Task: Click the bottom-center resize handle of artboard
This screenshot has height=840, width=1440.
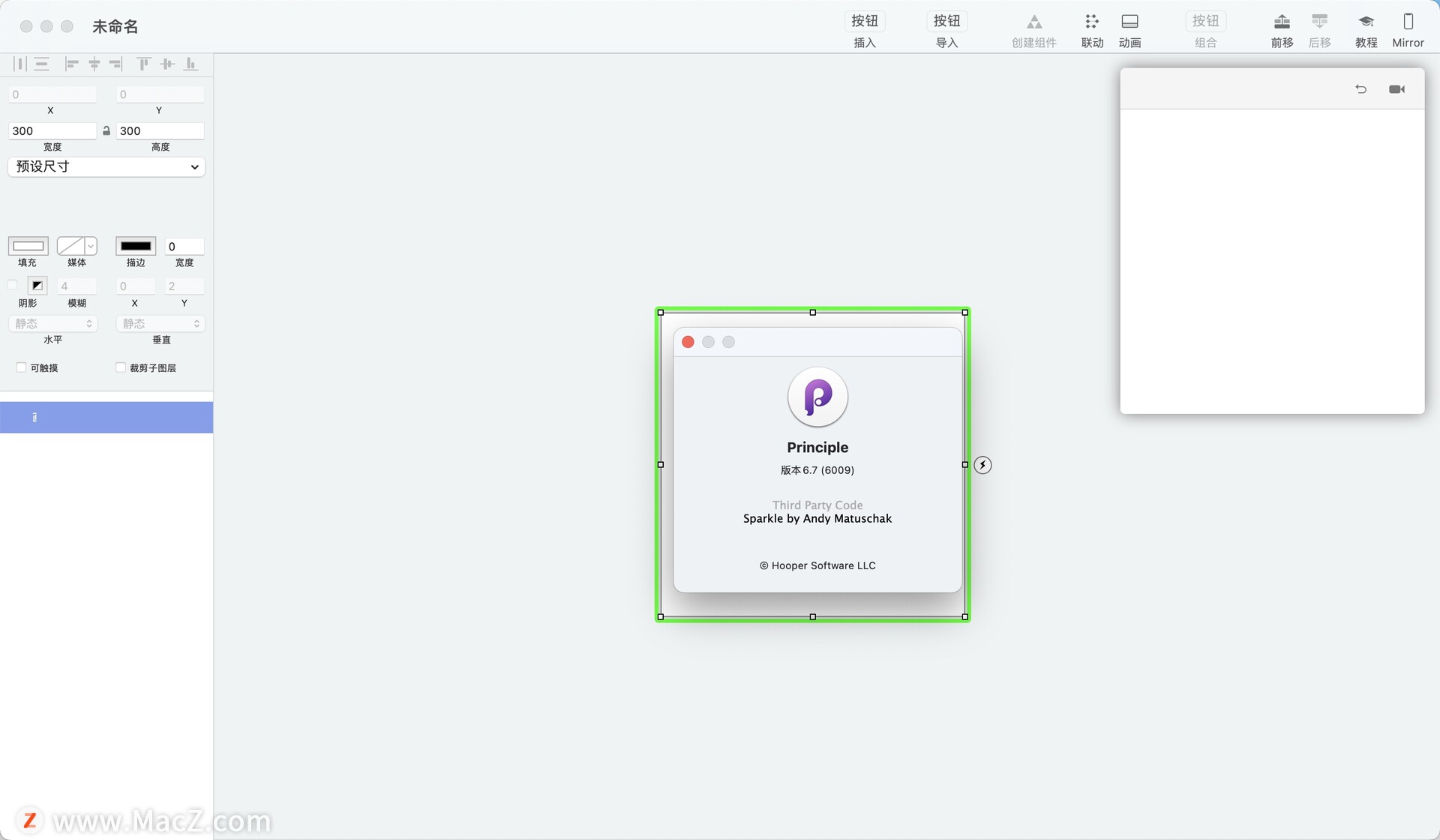Action: click(812, 617)
